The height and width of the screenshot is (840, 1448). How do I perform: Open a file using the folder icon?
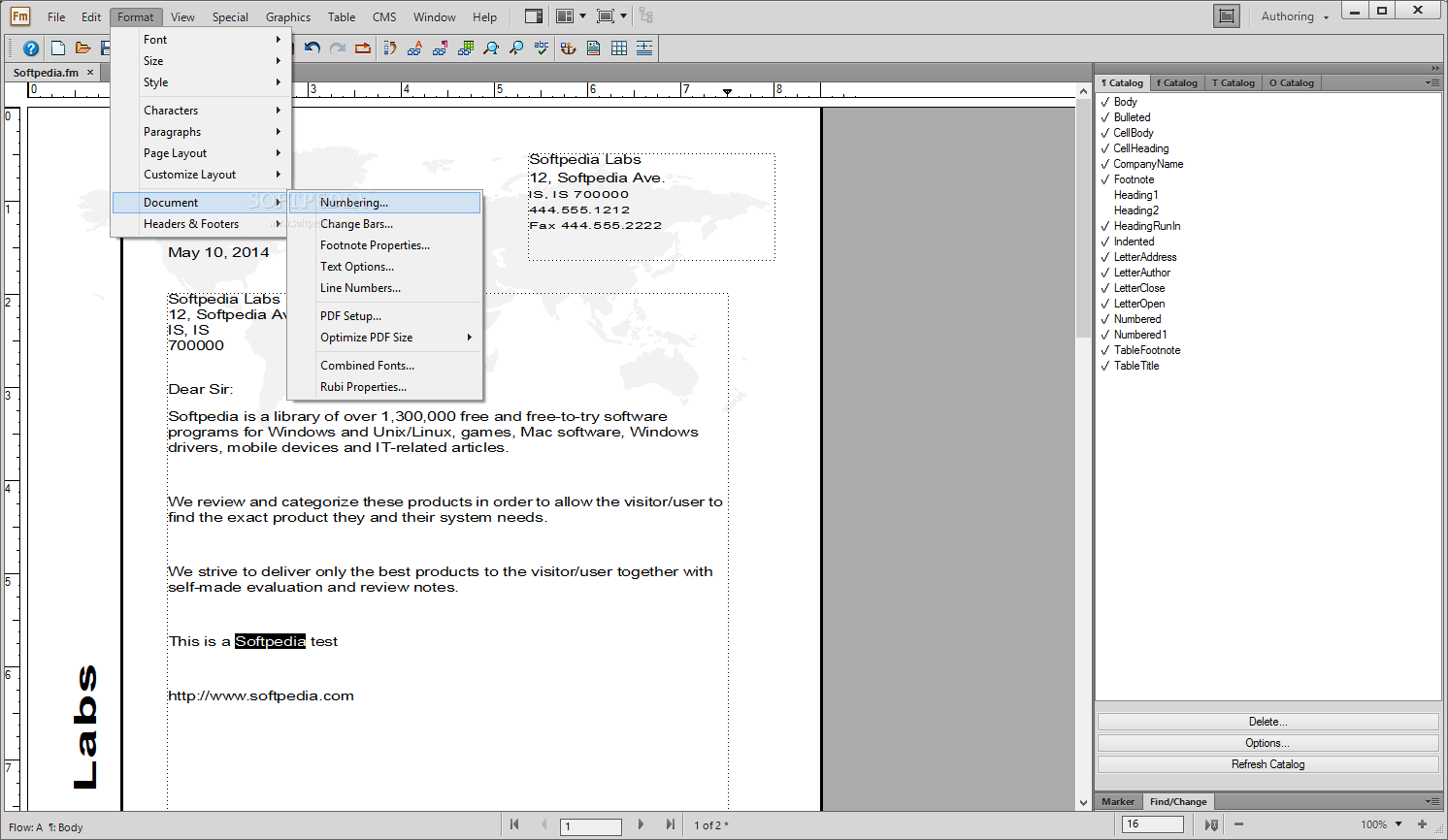pyautogui.click(x=83, y=48)
